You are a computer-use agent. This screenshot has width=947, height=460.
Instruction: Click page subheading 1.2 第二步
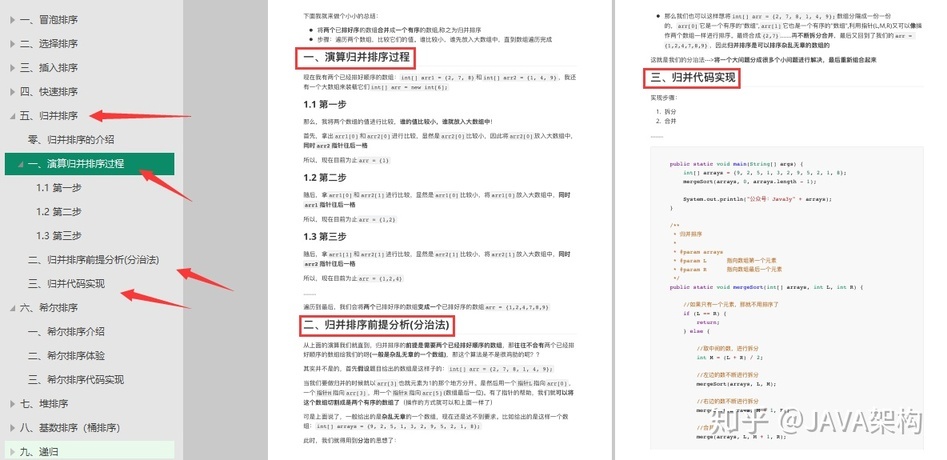tap(325, 177)
